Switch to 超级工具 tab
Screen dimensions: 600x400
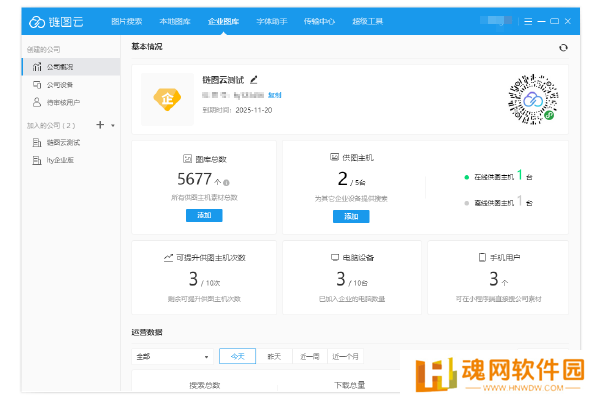point(368,21)
